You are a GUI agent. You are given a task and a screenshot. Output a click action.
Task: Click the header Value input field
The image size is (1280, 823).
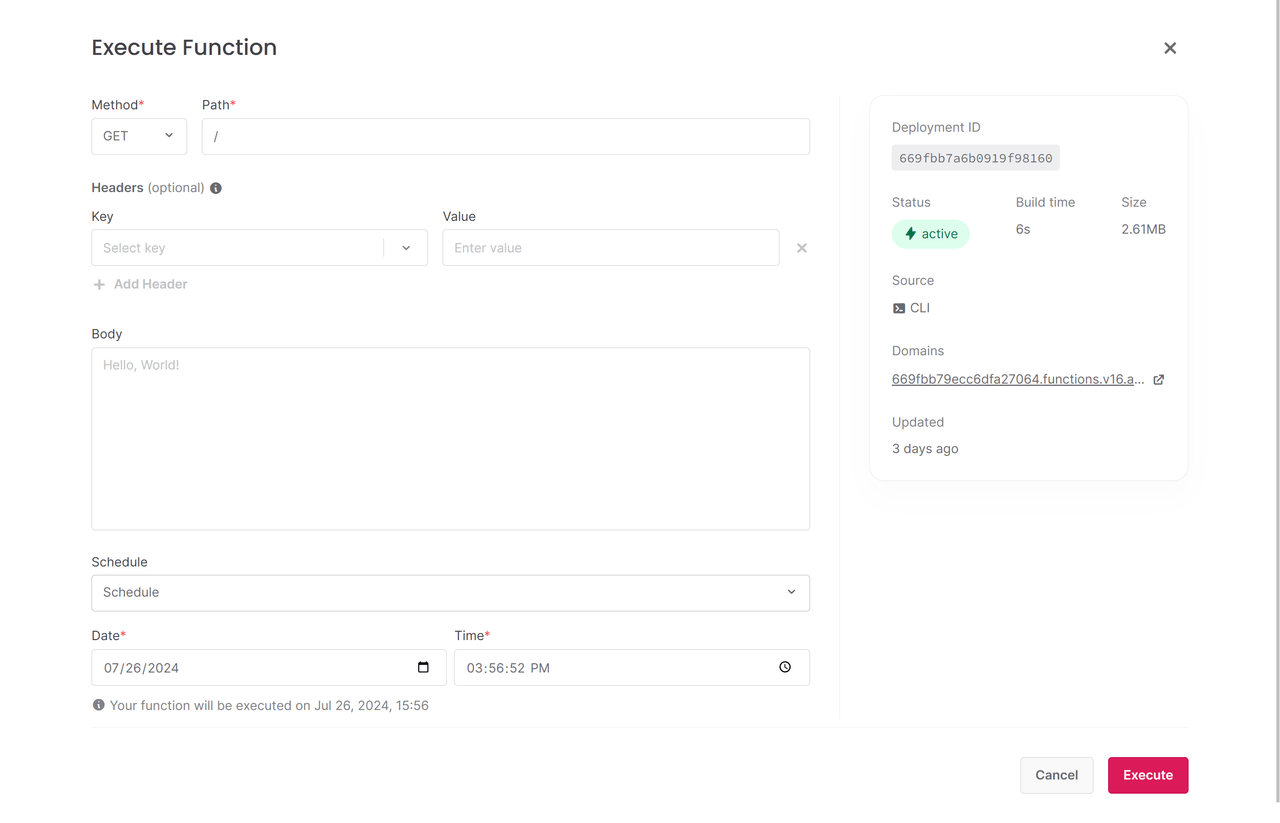click(610, 248)
